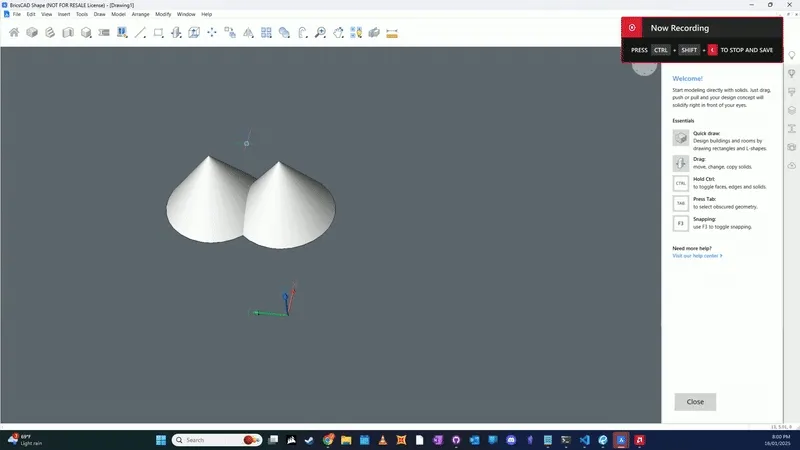Click the Drag icon in Essentials list

tap(681, 163)
